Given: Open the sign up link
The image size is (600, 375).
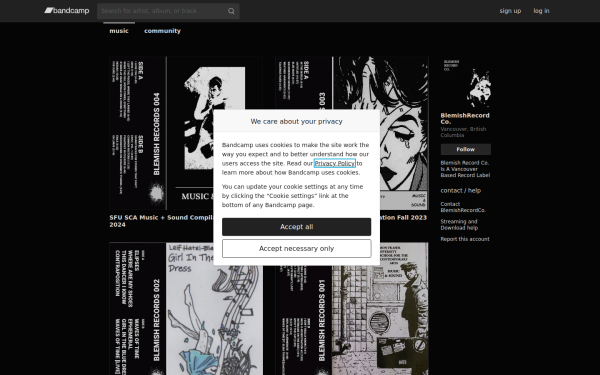Looking at the screenshot, I should coord(510,11).
